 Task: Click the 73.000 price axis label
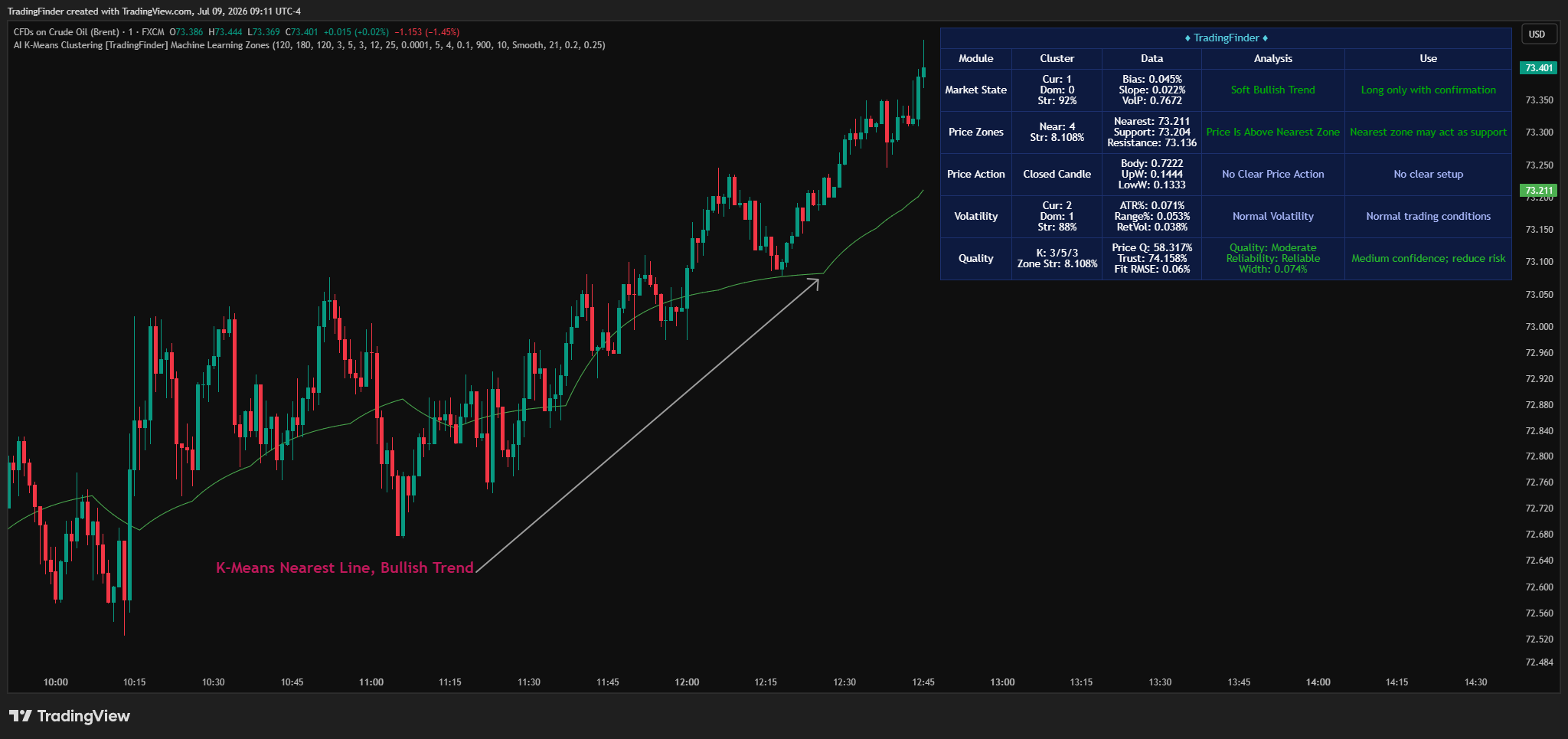1539,326
